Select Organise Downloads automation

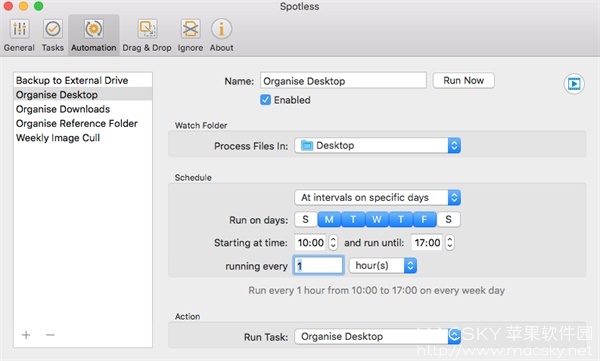tap(83, 109)
